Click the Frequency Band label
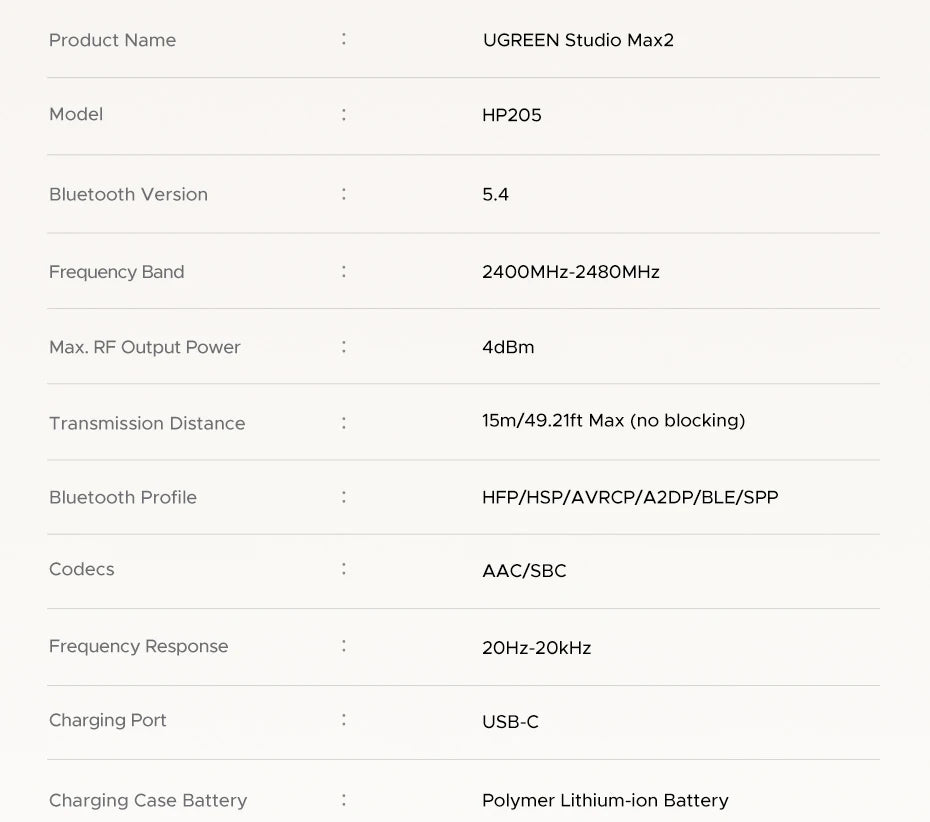Image resolution: width=930 pixels, height=822 pixels. (x=116, y=271)
